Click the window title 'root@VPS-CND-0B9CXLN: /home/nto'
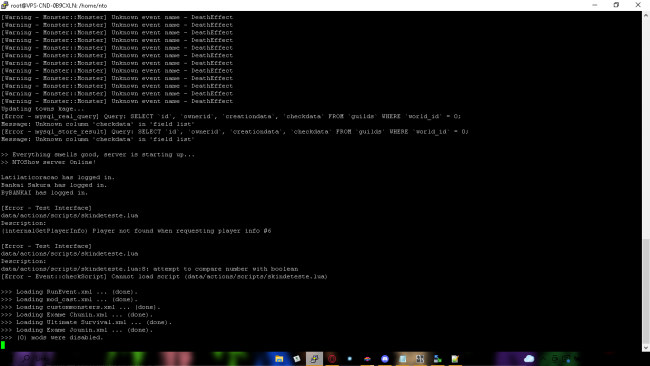 point(59,5)
